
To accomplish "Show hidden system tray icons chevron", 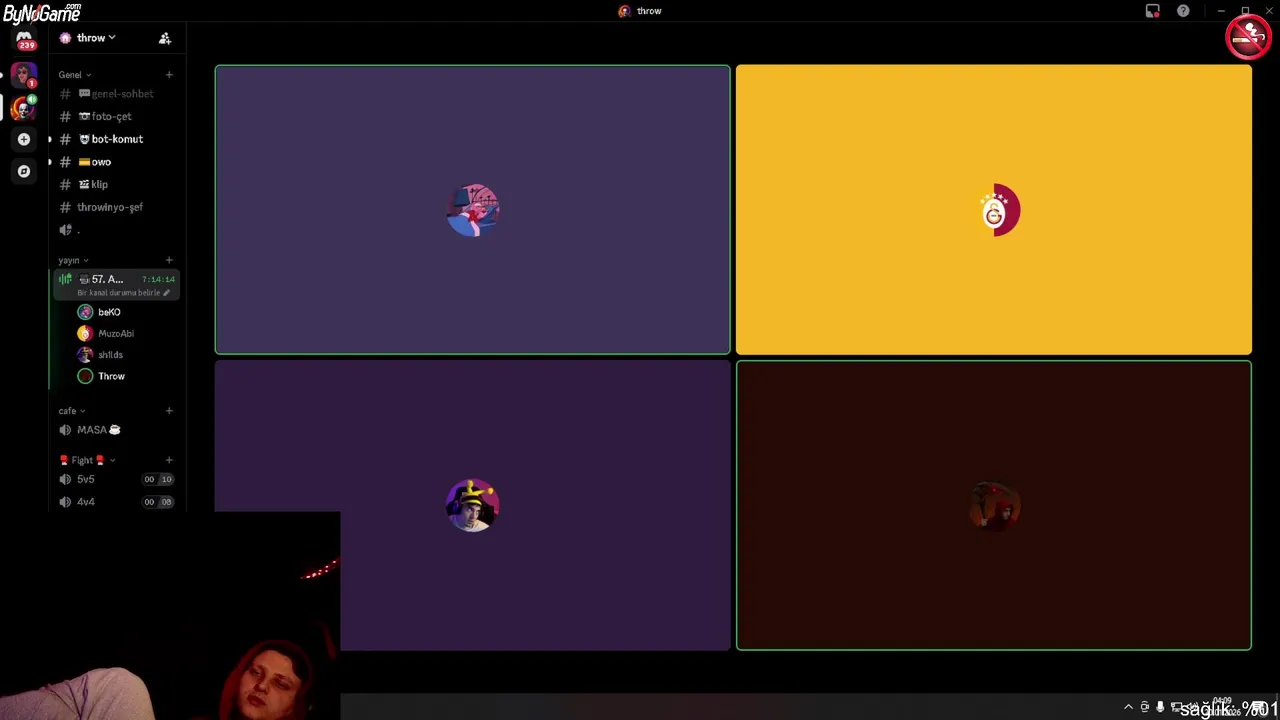I will pos(1129,707).
